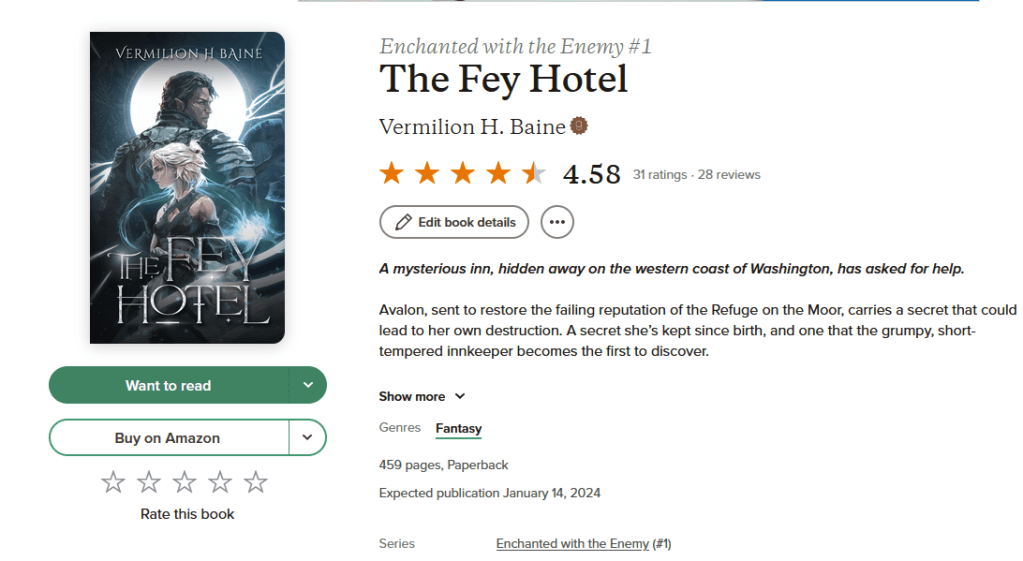Expand description with Show more

422,396
